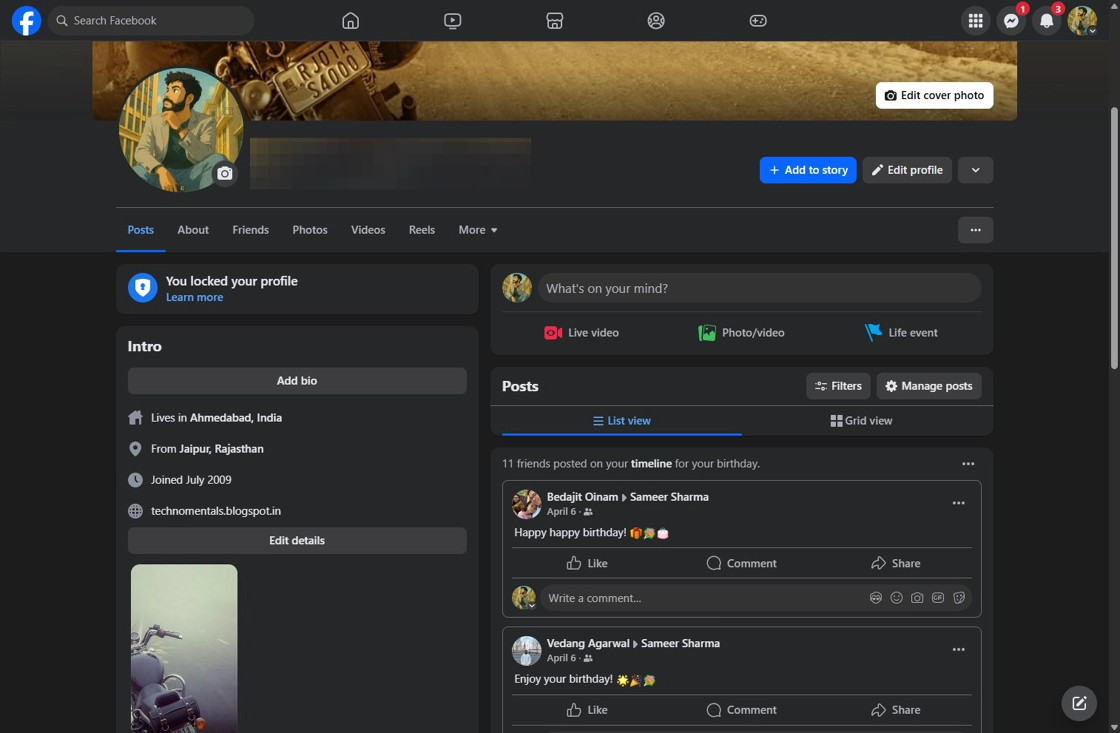Click the Edit details button
This screenshot has width=1120, height=733.
[297, 541]
